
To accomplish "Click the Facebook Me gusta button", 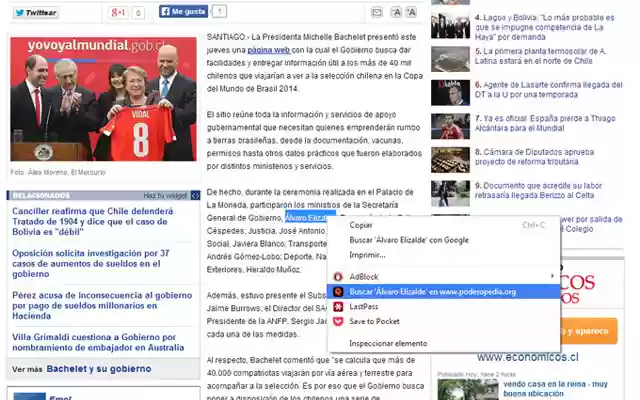I will 183,11.
